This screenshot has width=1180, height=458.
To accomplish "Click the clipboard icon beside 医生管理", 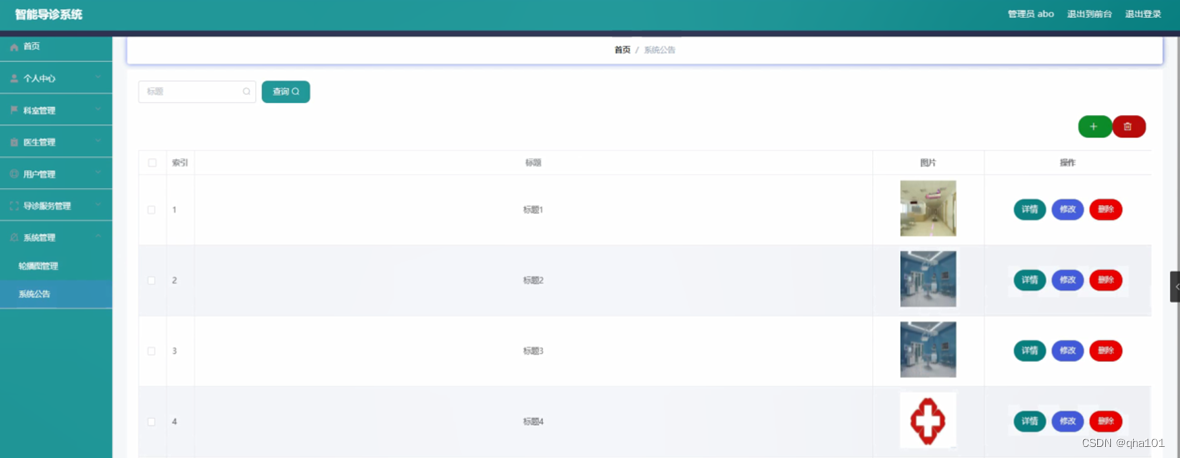I will 14,142.
